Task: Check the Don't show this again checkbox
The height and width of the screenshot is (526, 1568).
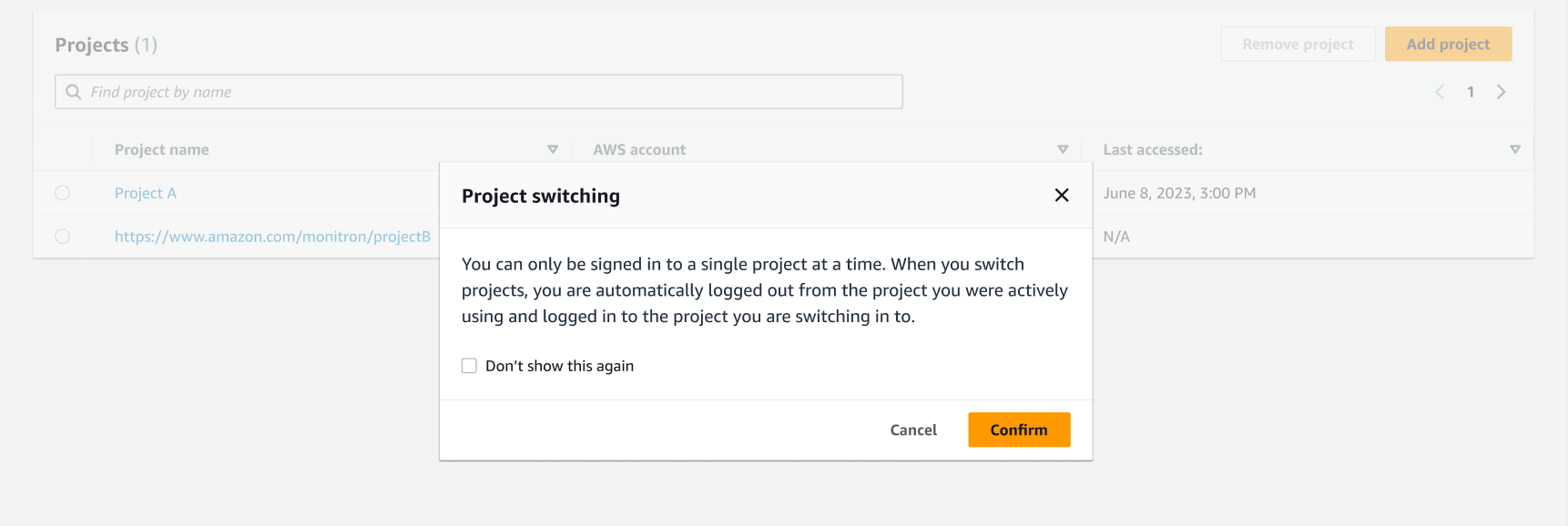Action: click(x=469, y=365)
